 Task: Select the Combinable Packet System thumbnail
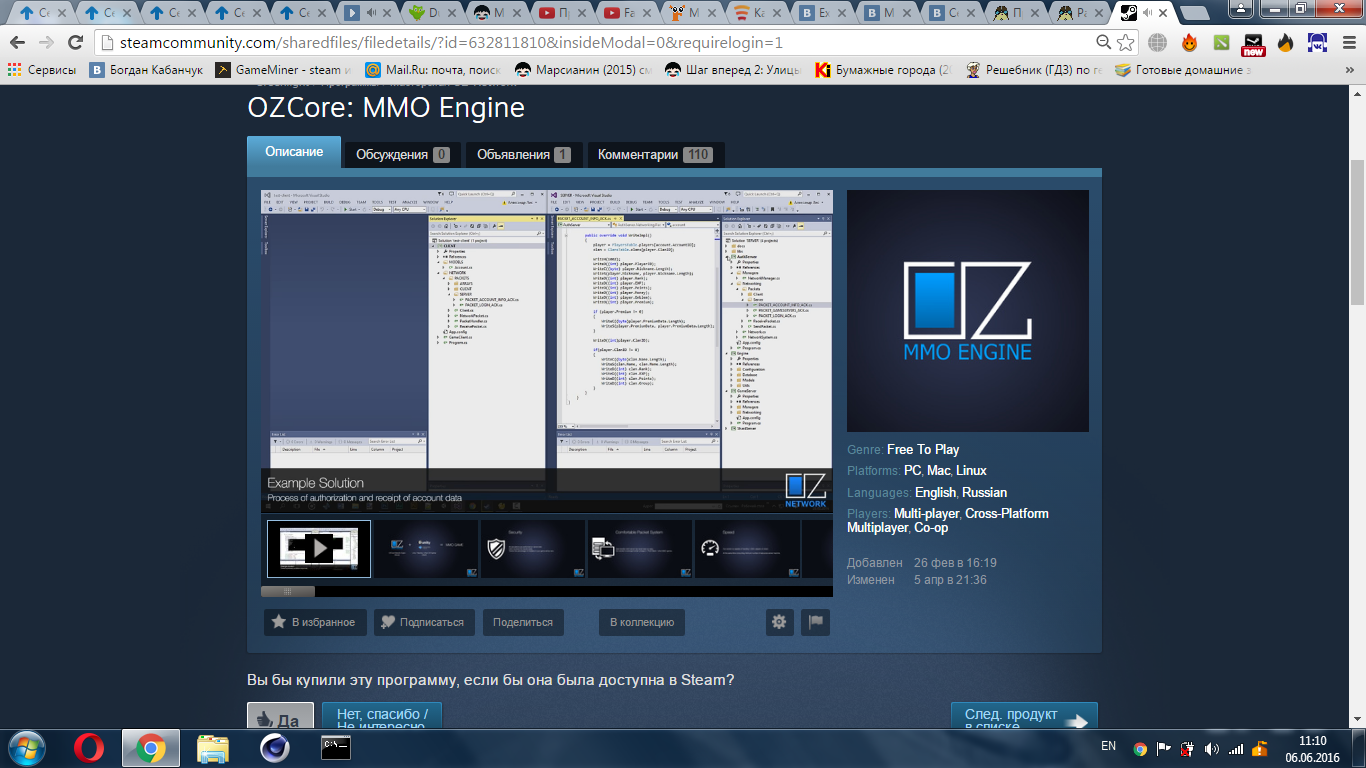click(640, 548)
